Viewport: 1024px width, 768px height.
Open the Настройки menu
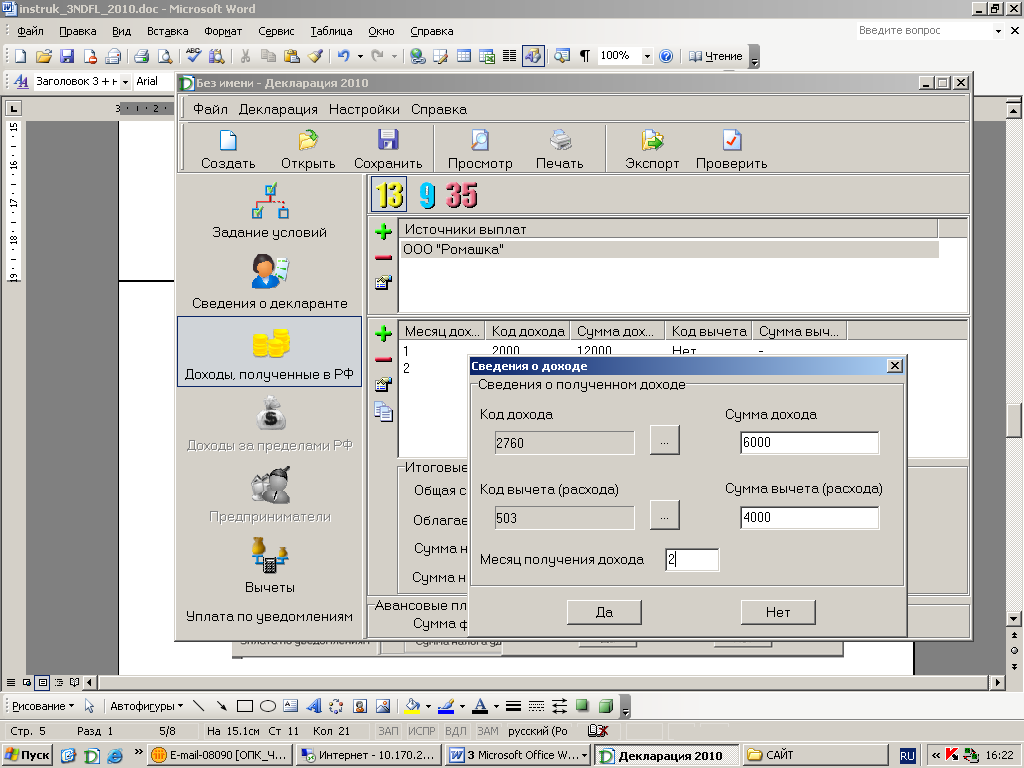point(364,109)
